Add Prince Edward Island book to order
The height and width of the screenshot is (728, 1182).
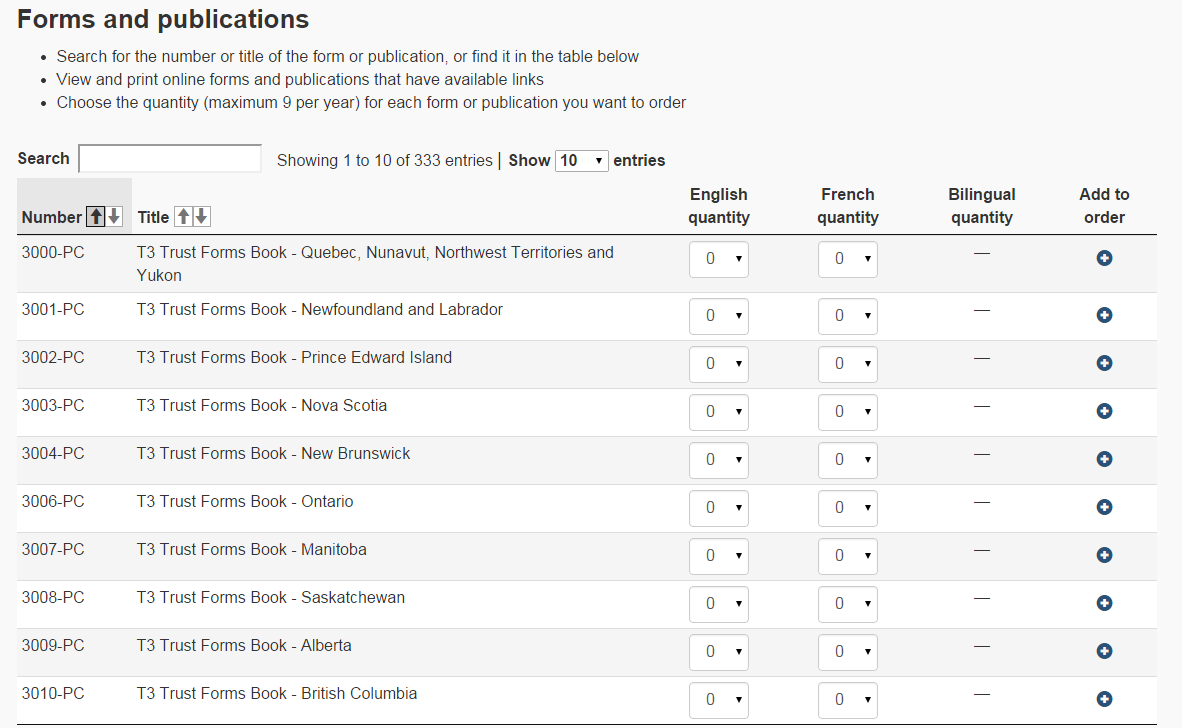1104,363
